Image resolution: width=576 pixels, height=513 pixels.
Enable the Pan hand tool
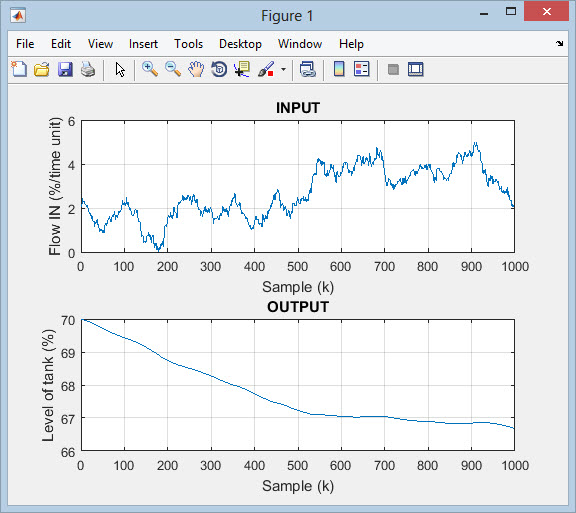point(196,69)
